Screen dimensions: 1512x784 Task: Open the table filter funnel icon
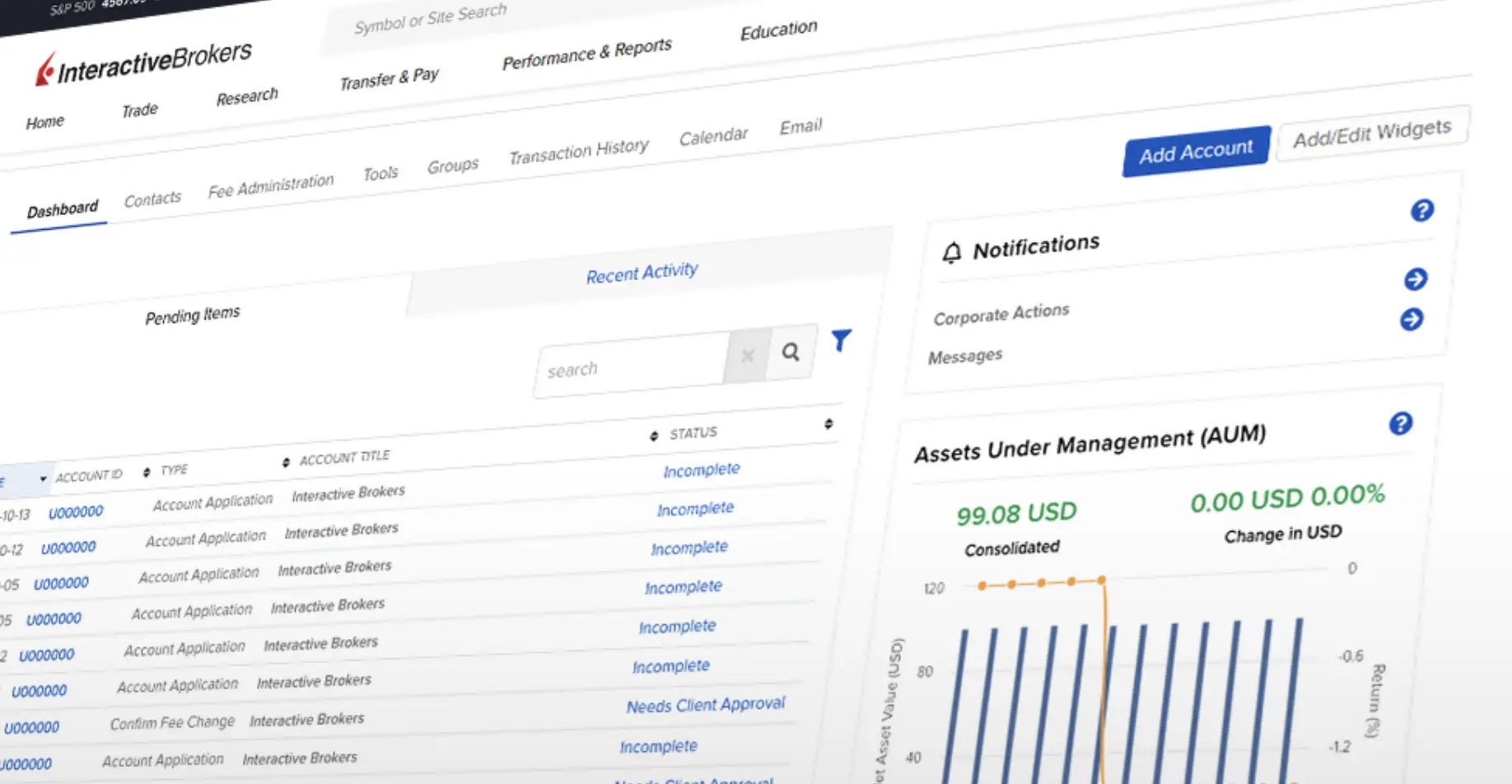[x=841, y=340]
